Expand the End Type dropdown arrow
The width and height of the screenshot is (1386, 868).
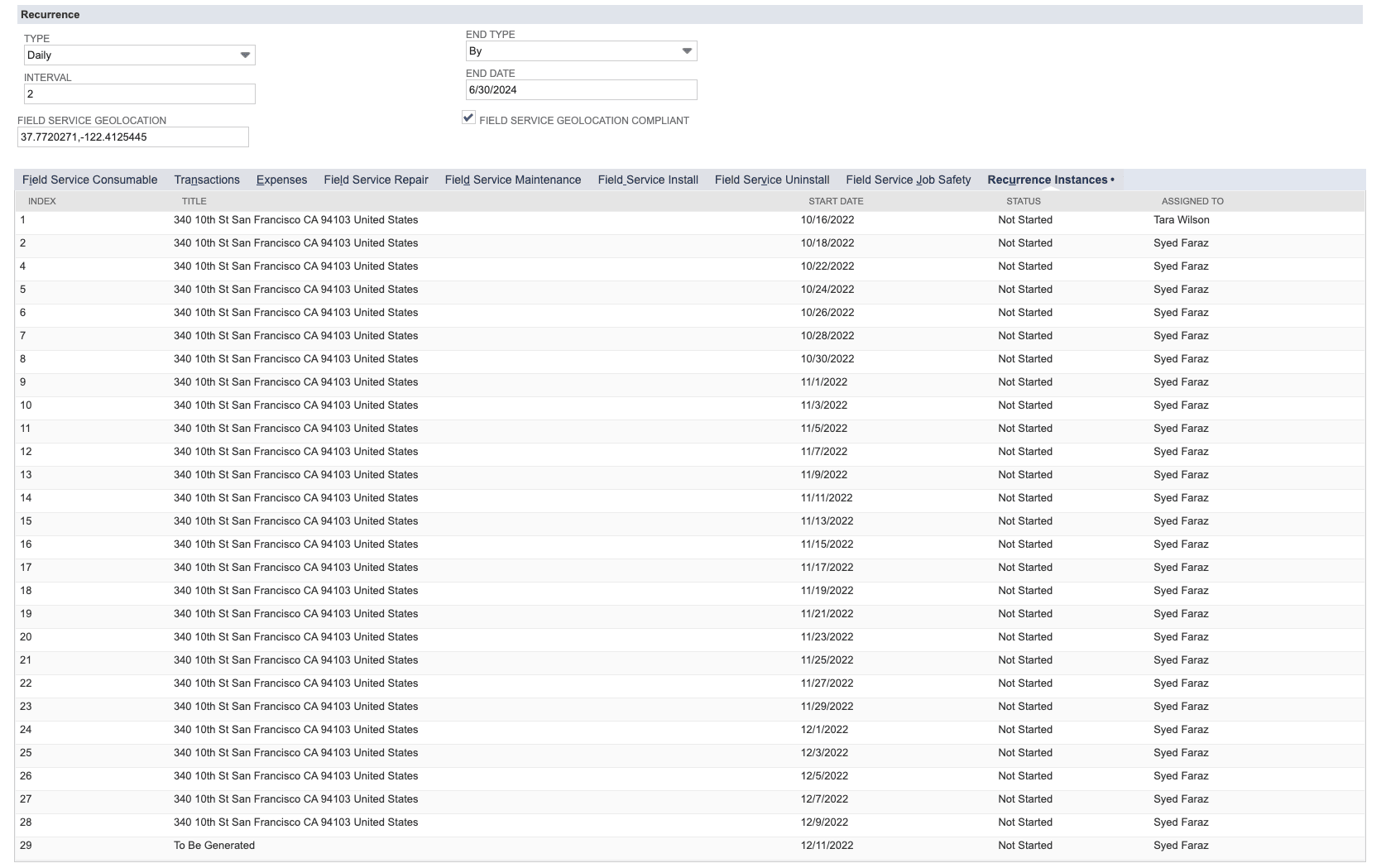pyautogui.click(x=687, y=51)
